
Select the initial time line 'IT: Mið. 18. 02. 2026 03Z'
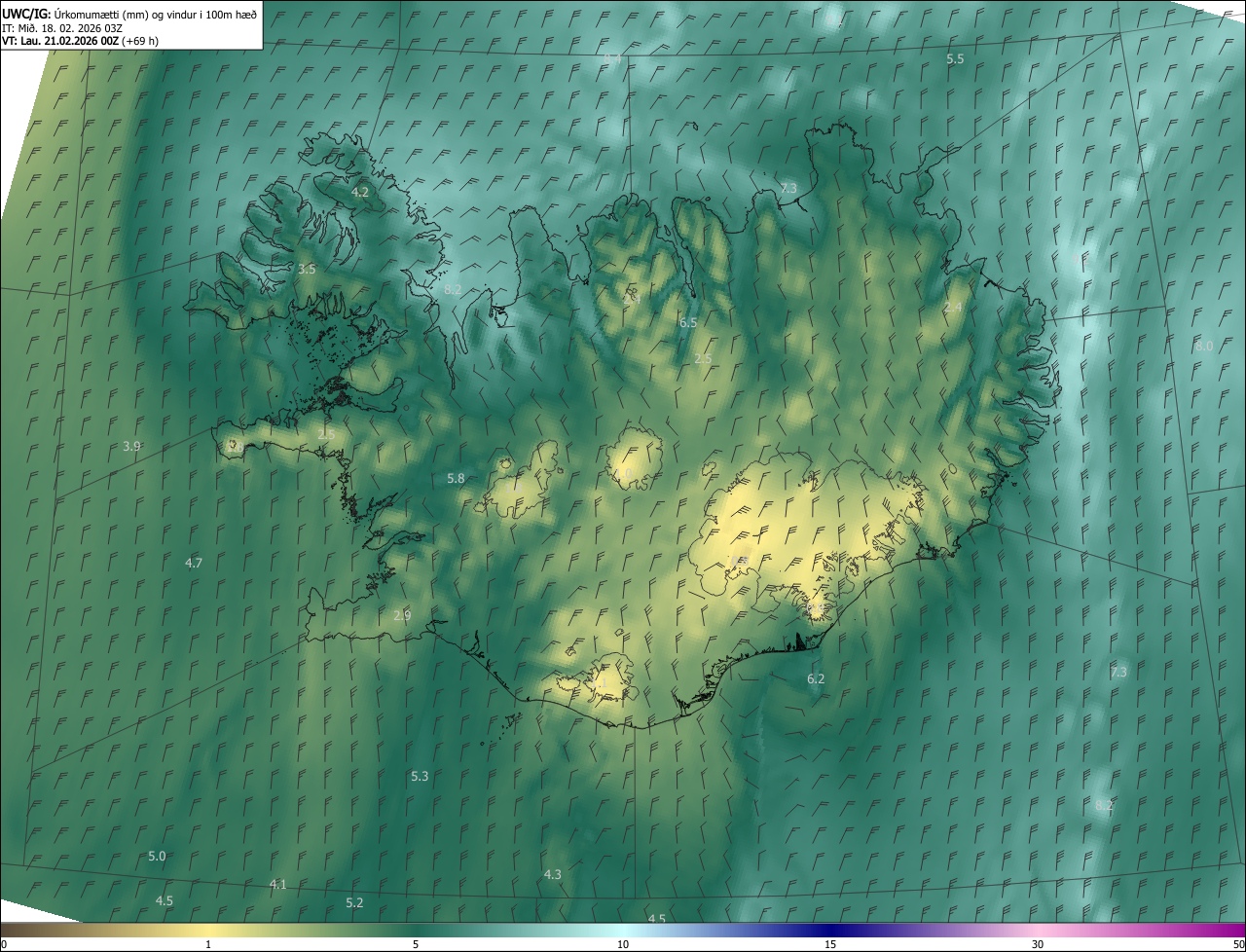62,27
